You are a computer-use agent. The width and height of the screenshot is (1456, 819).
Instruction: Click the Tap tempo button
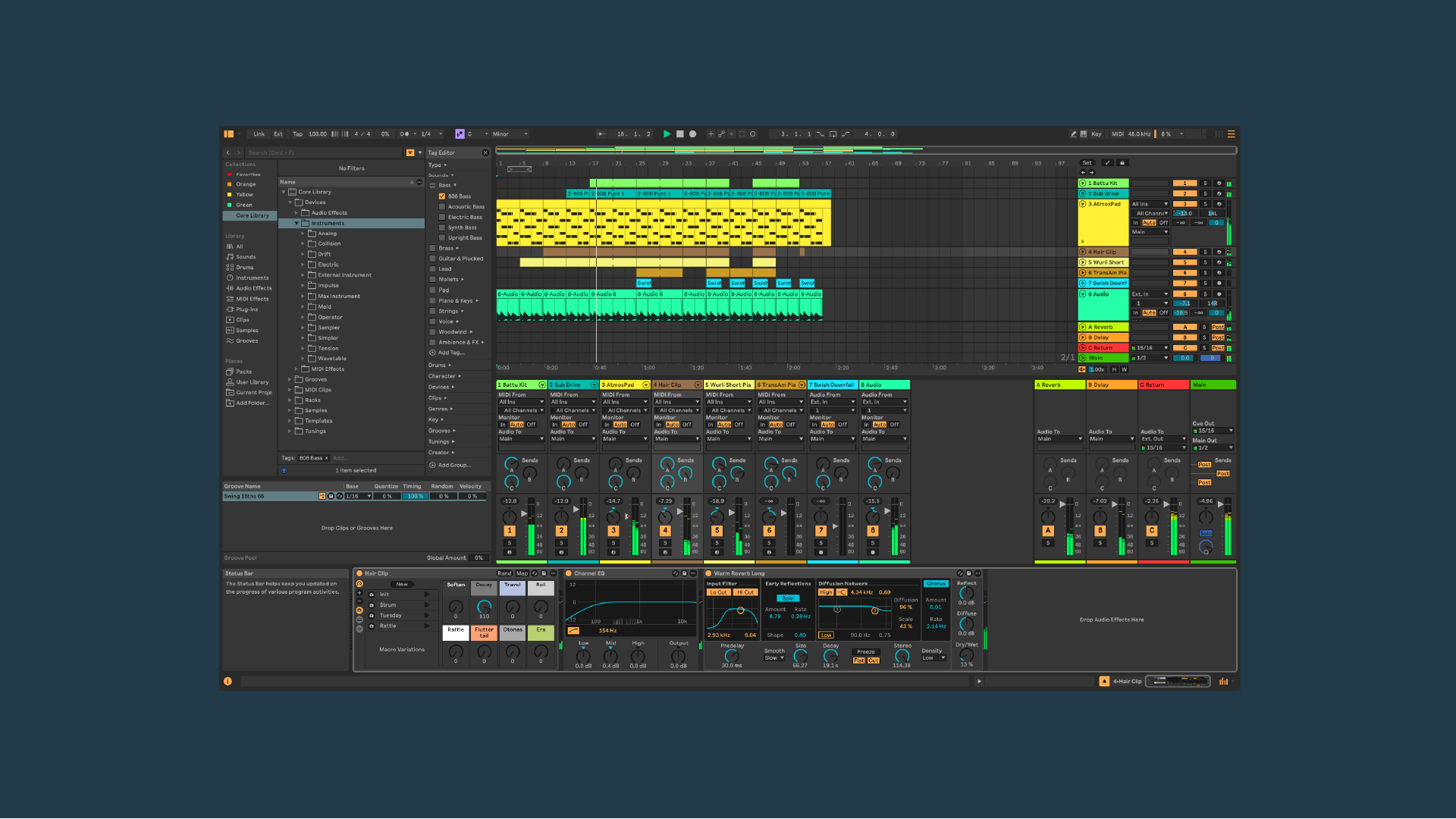click(297, 134)
